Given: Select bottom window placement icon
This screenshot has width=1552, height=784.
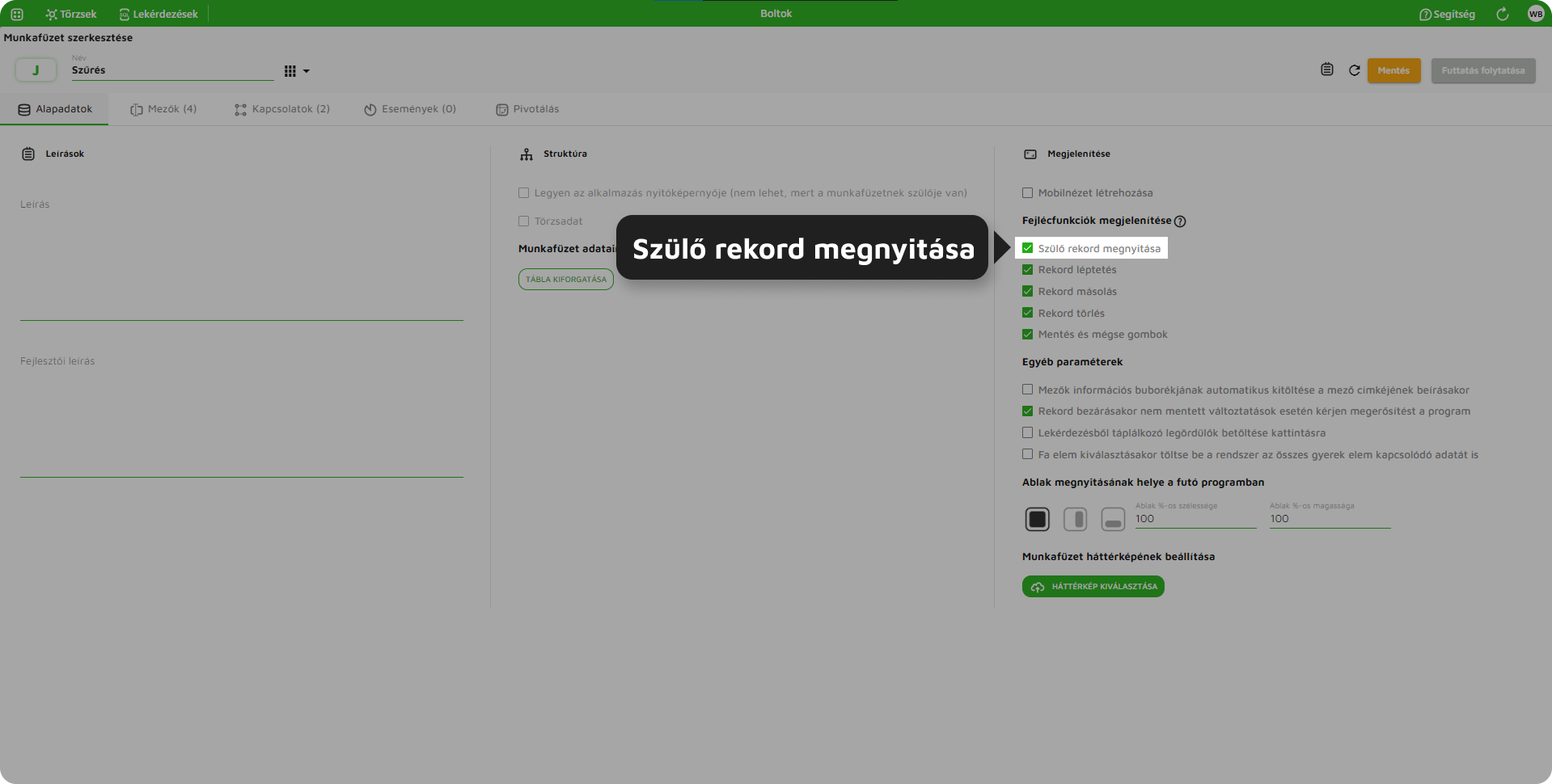Looking at the screenshot, I should pyautogui.click(x=1113, y=519).
